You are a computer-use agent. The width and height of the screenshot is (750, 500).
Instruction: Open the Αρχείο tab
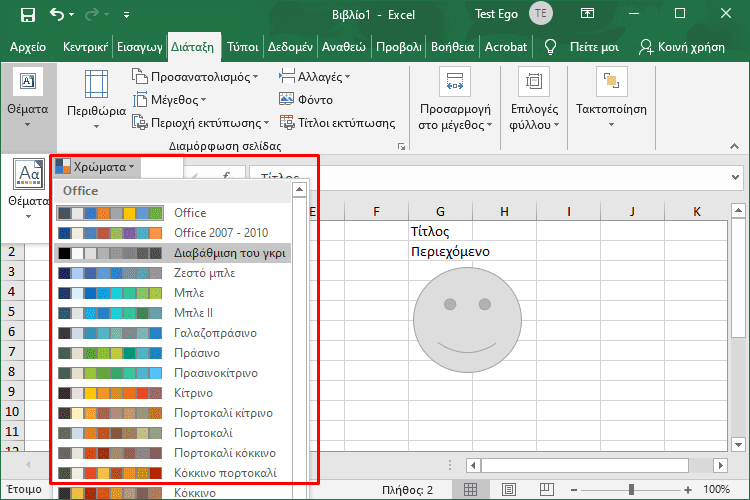(x=28, y=47)
